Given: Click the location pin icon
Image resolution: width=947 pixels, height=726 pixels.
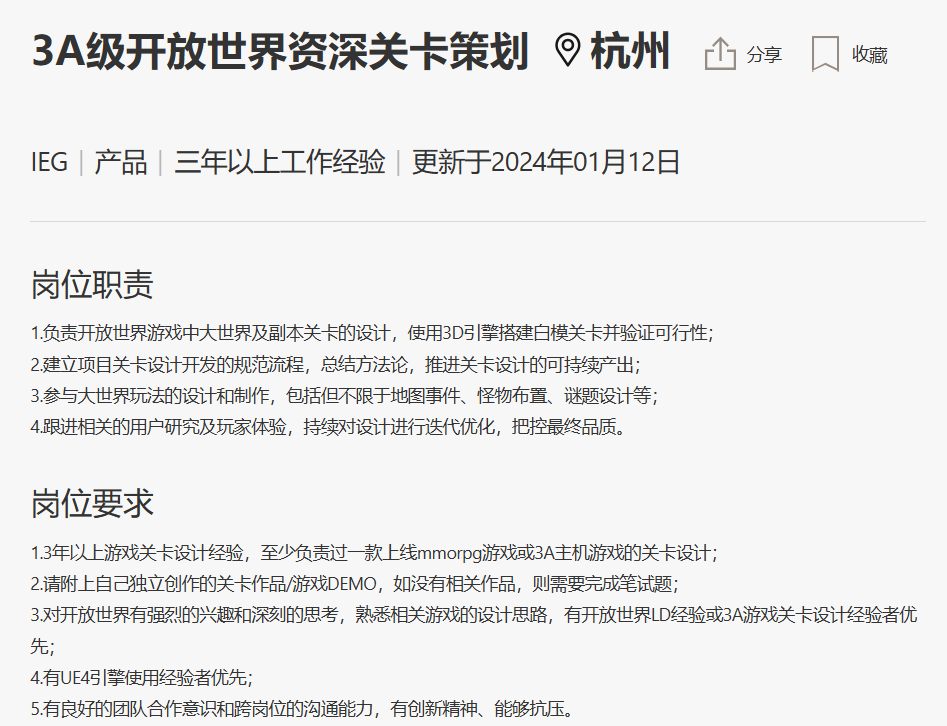Looking at the screenshot, I should point(567,51).
